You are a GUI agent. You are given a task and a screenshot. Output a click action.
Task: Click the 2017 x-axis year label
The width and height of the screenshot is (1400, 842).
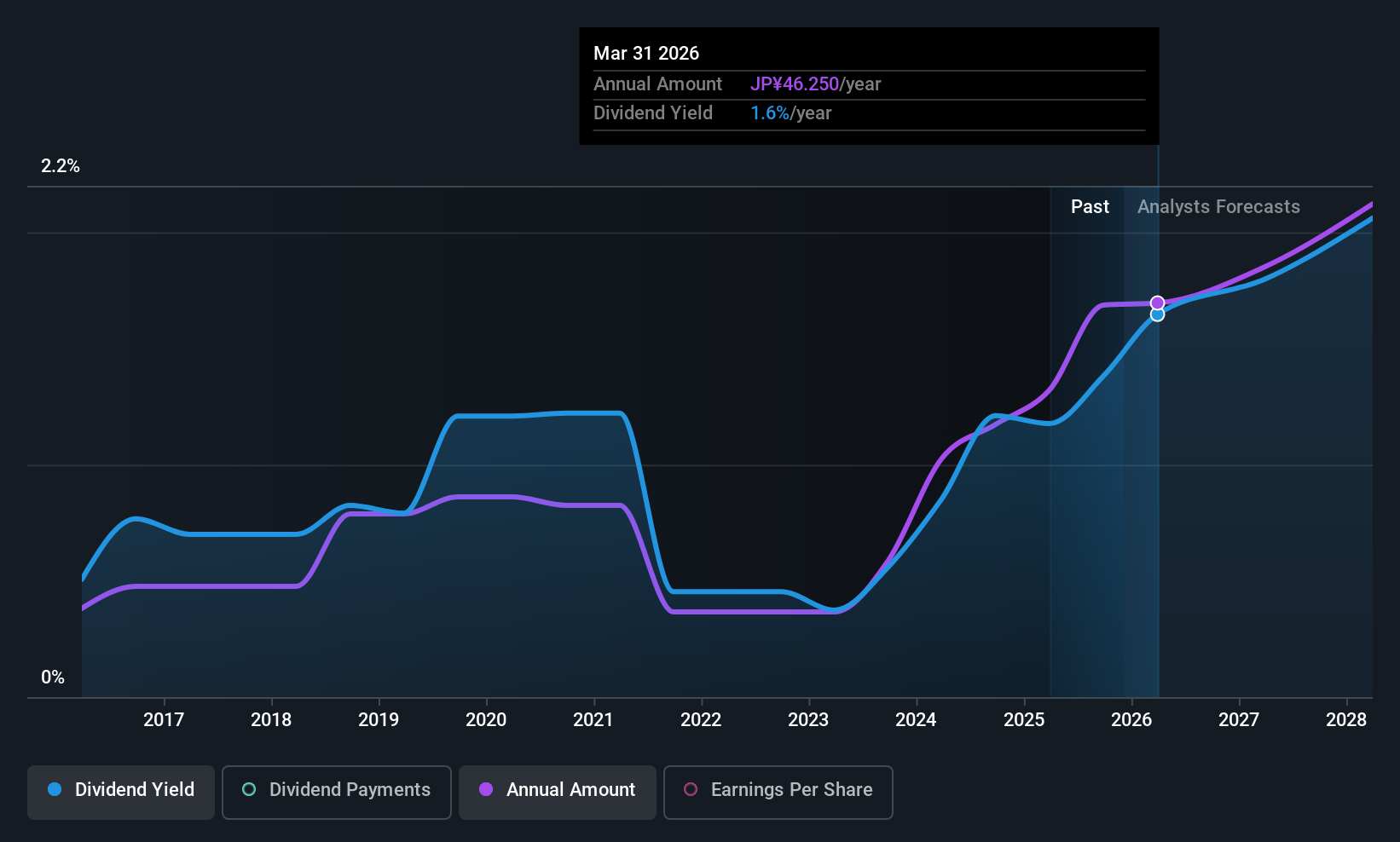tap(164, 720)
